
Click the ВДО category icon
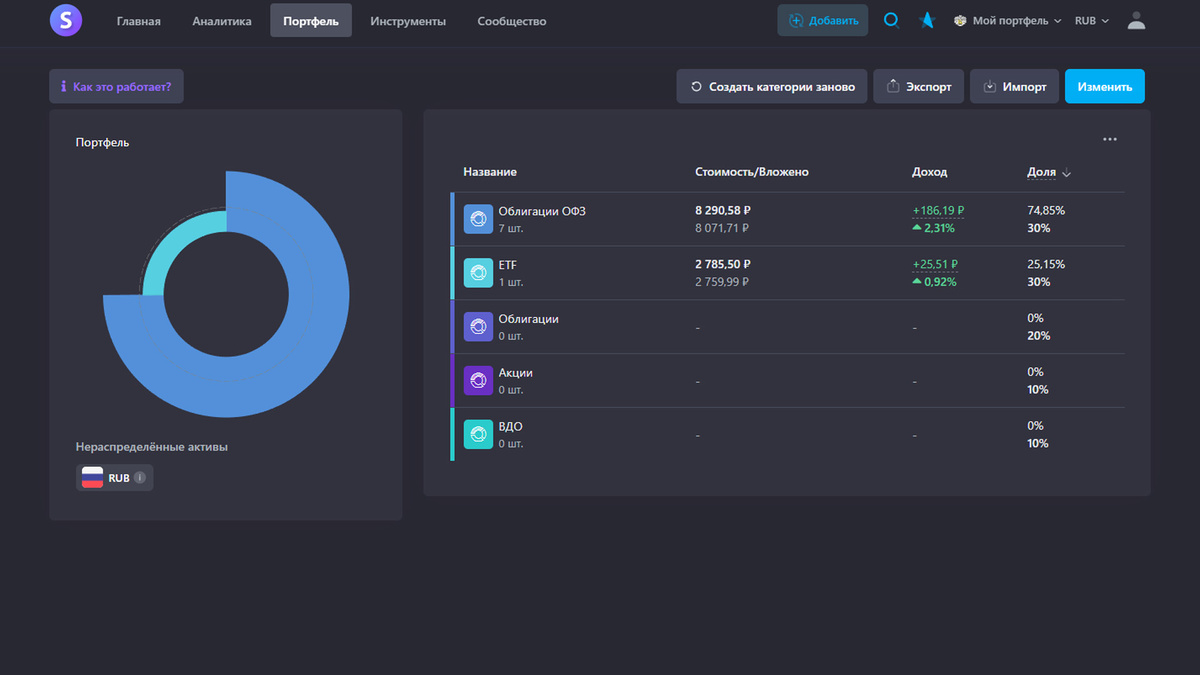(x=478, y=434)
